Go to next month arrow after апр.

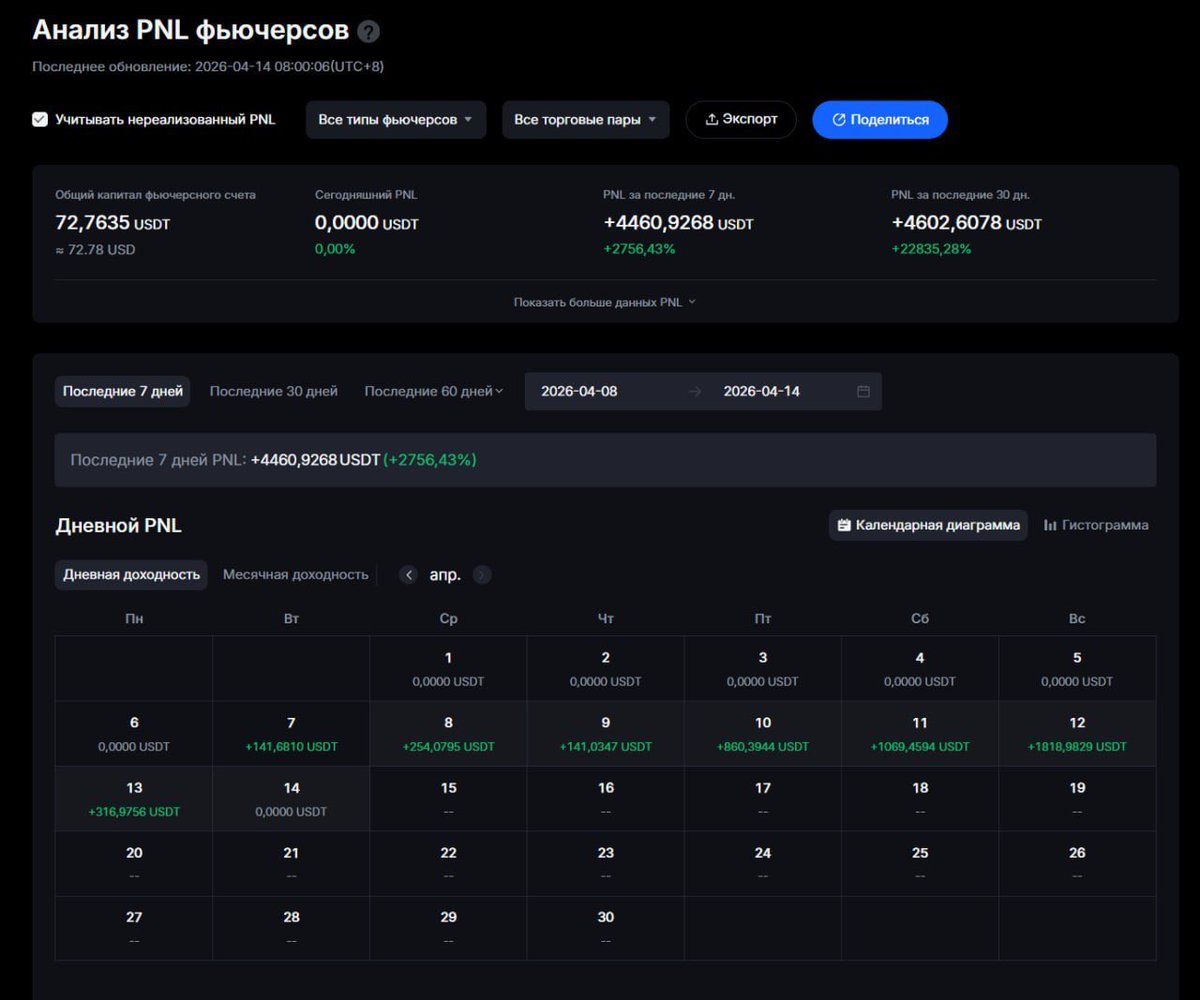click(482, 575)
